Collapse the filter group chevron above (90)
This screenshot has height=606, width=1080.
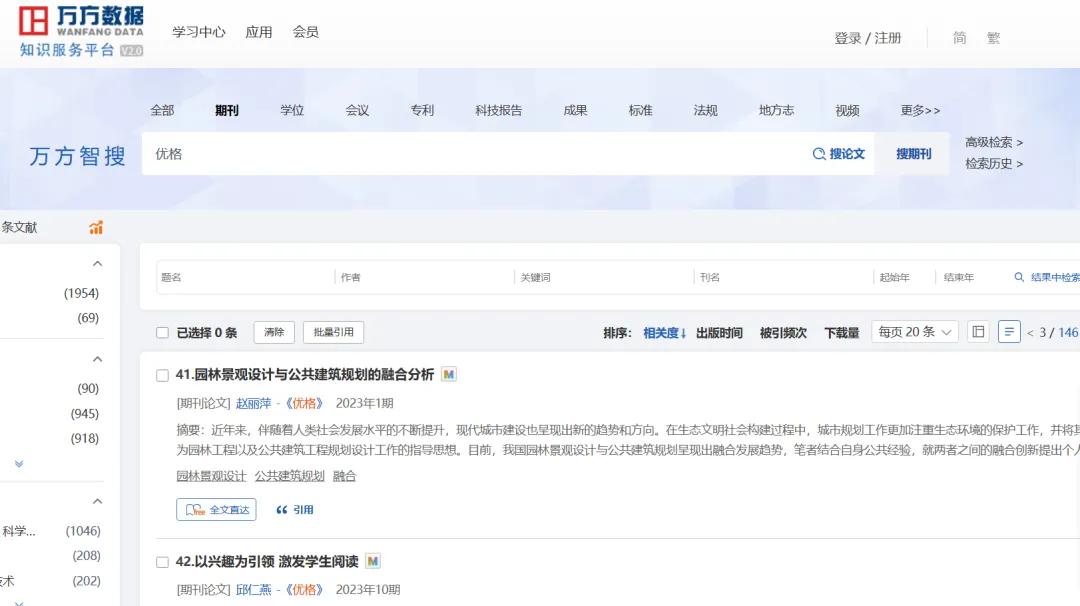point(98,359)
